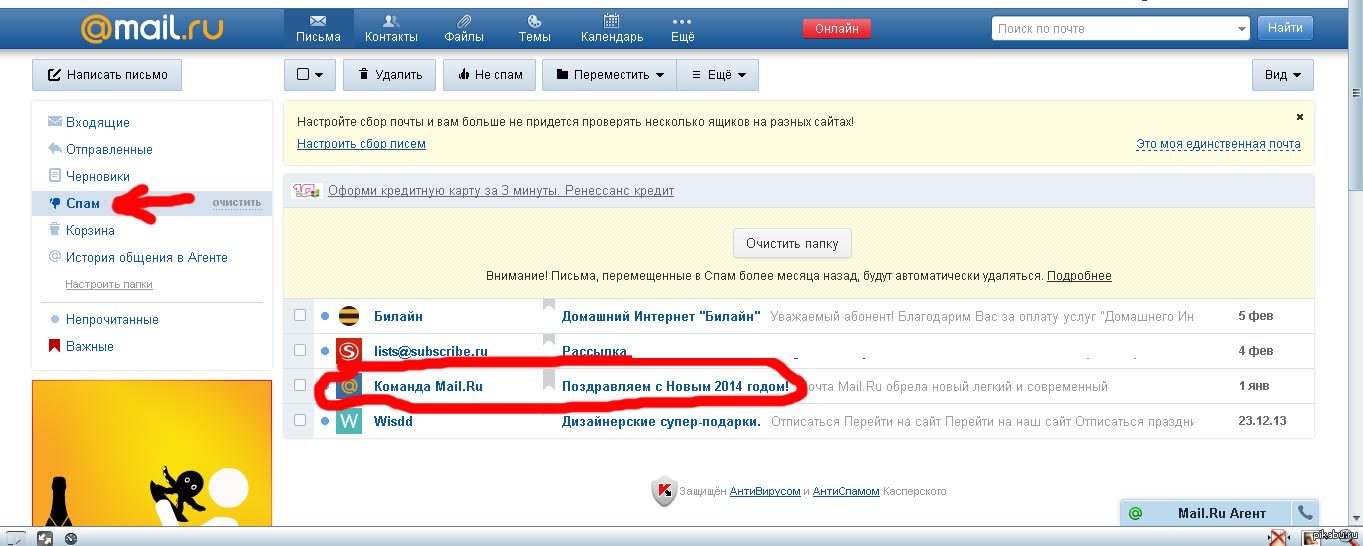Click the Wisdd sender avatar icon
Image resolution: width=1363 pixels, height=546 pixels.
(x=348, y=421)
